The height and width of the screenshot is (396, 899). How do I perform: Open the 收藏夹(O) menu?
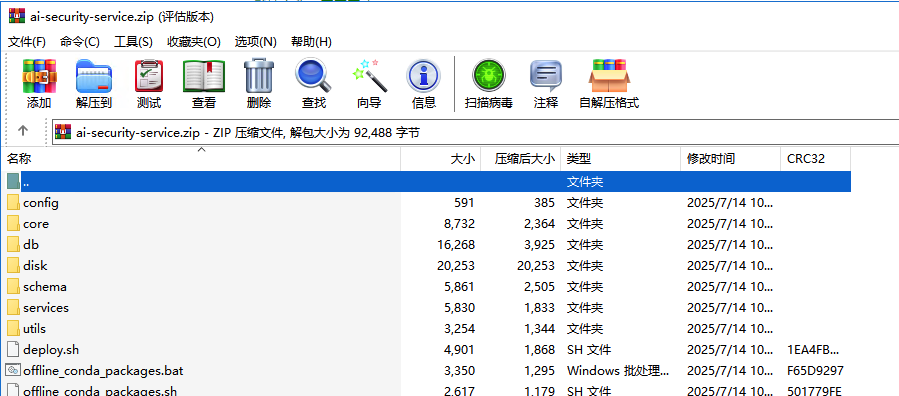click(193, 42)
